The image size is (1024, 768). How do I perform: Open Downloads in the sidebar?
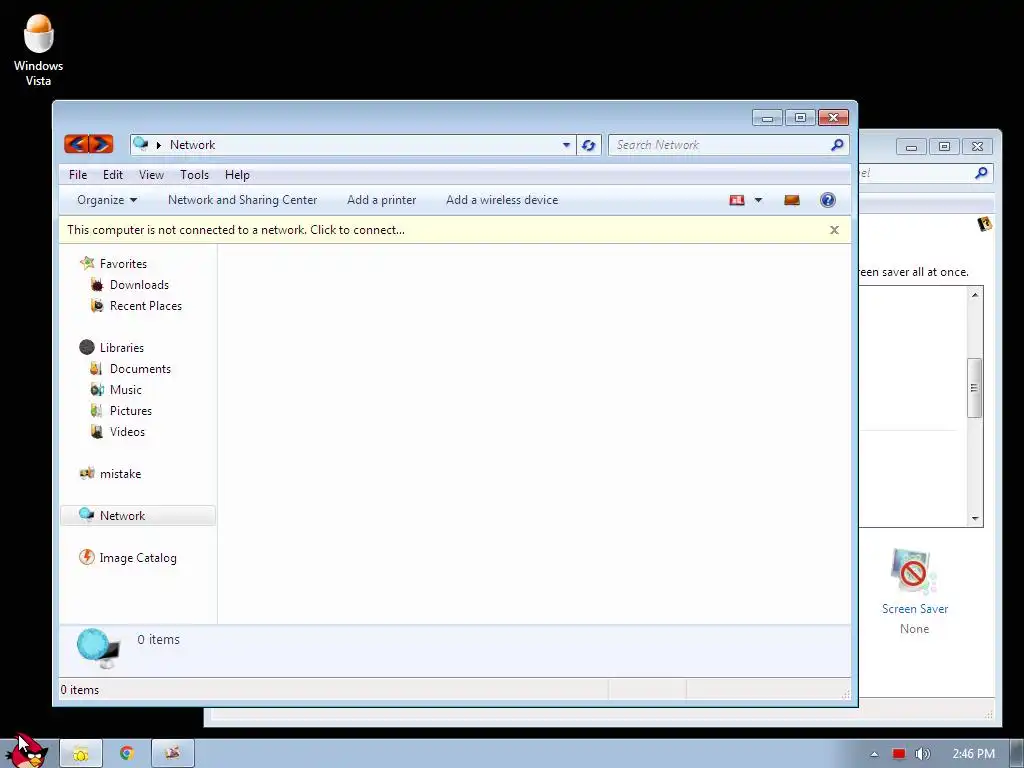coord(139,285)
